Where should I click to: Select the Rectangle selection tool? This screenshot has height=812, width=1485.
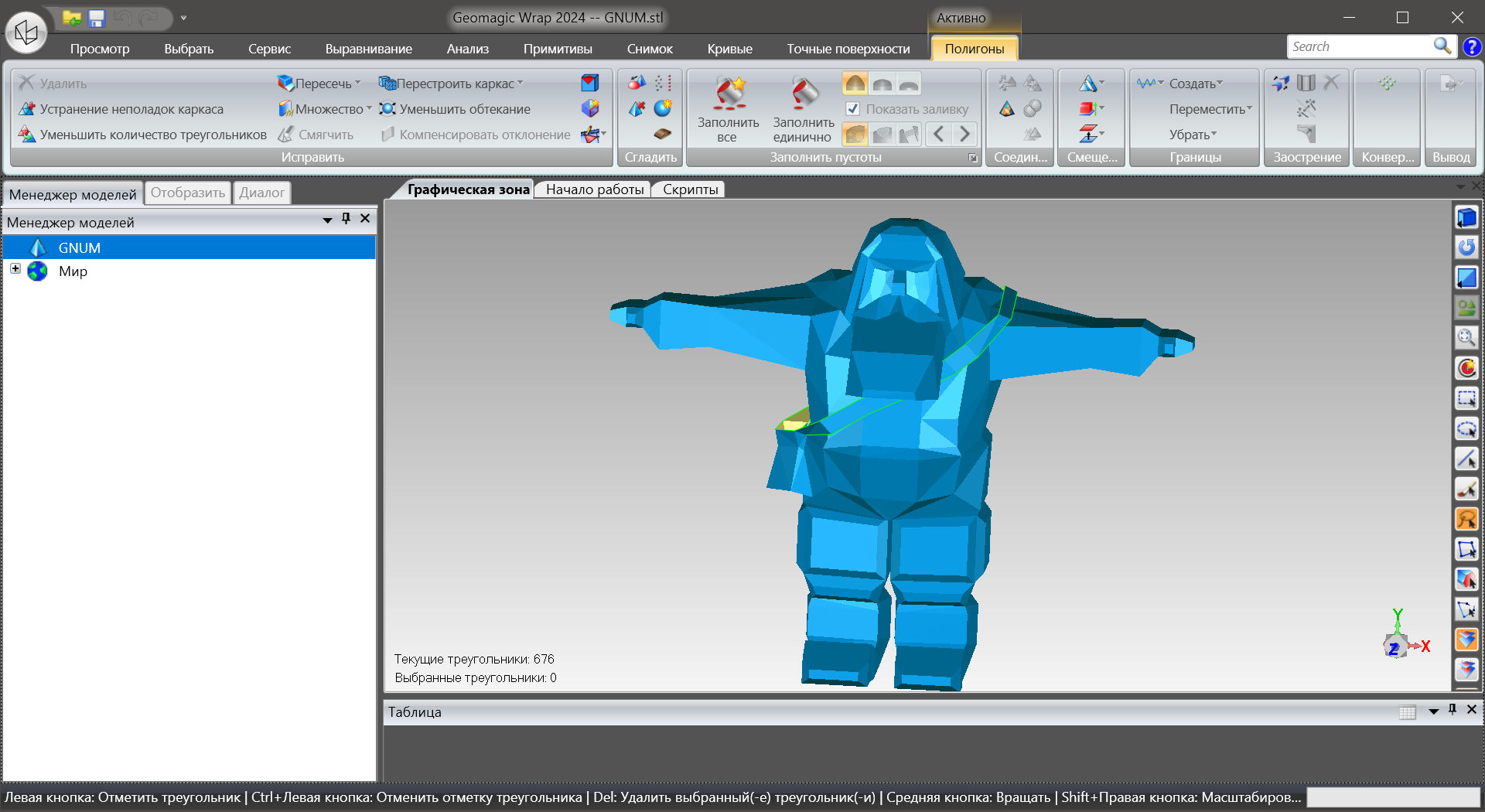1466,398
